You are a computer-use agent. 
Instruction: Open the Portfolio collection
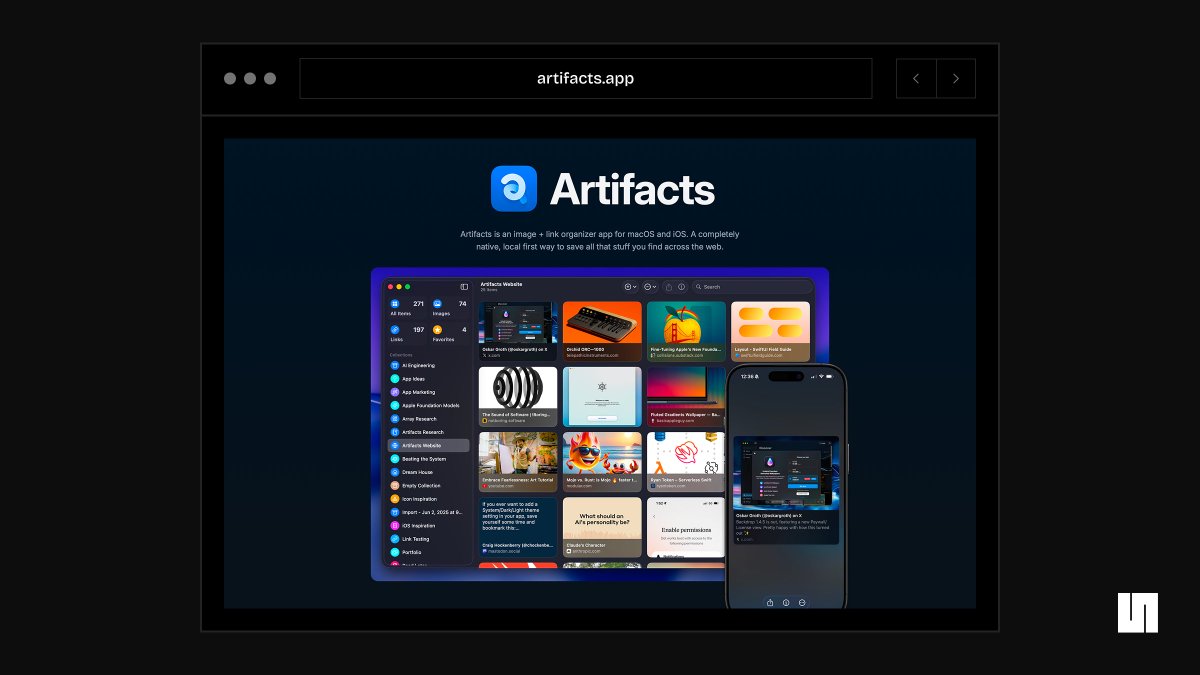pos(428,552)
